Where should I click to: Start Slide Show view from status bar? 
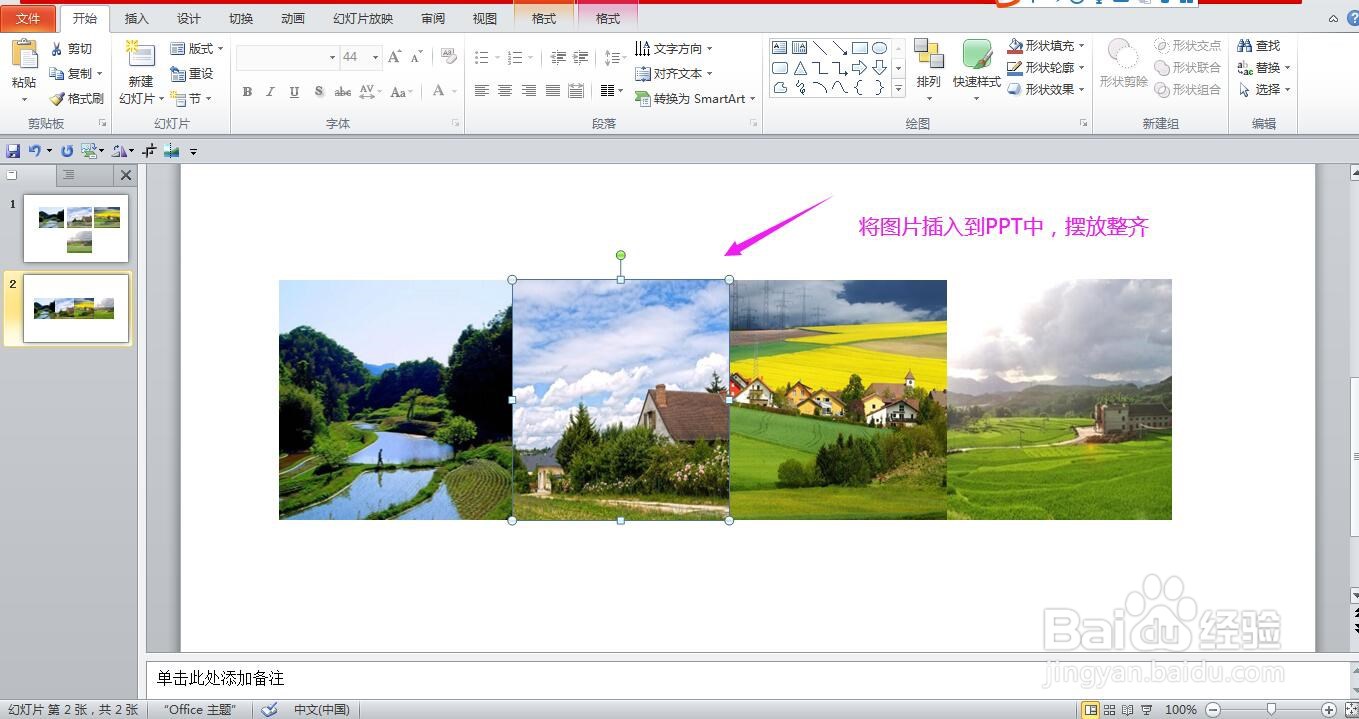click(1146, 710)
